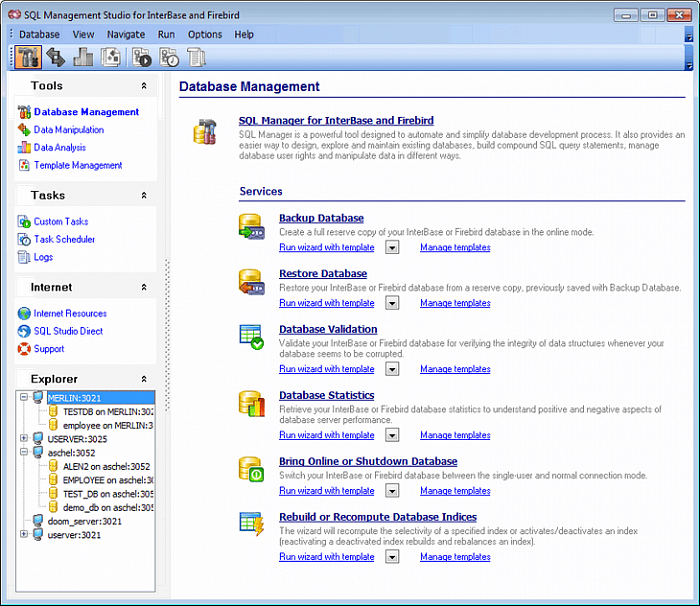Click the Bring Online or Shutdown icon
This screenshot has height=606, width=700.
[x=251, y=469]
